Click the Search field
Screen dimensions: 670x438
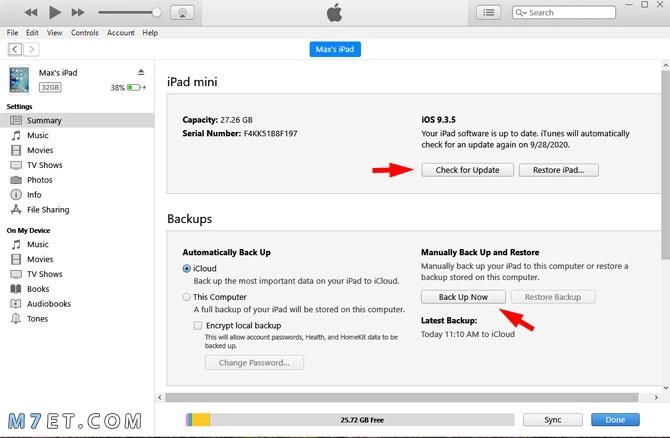(x=564, y=12)
